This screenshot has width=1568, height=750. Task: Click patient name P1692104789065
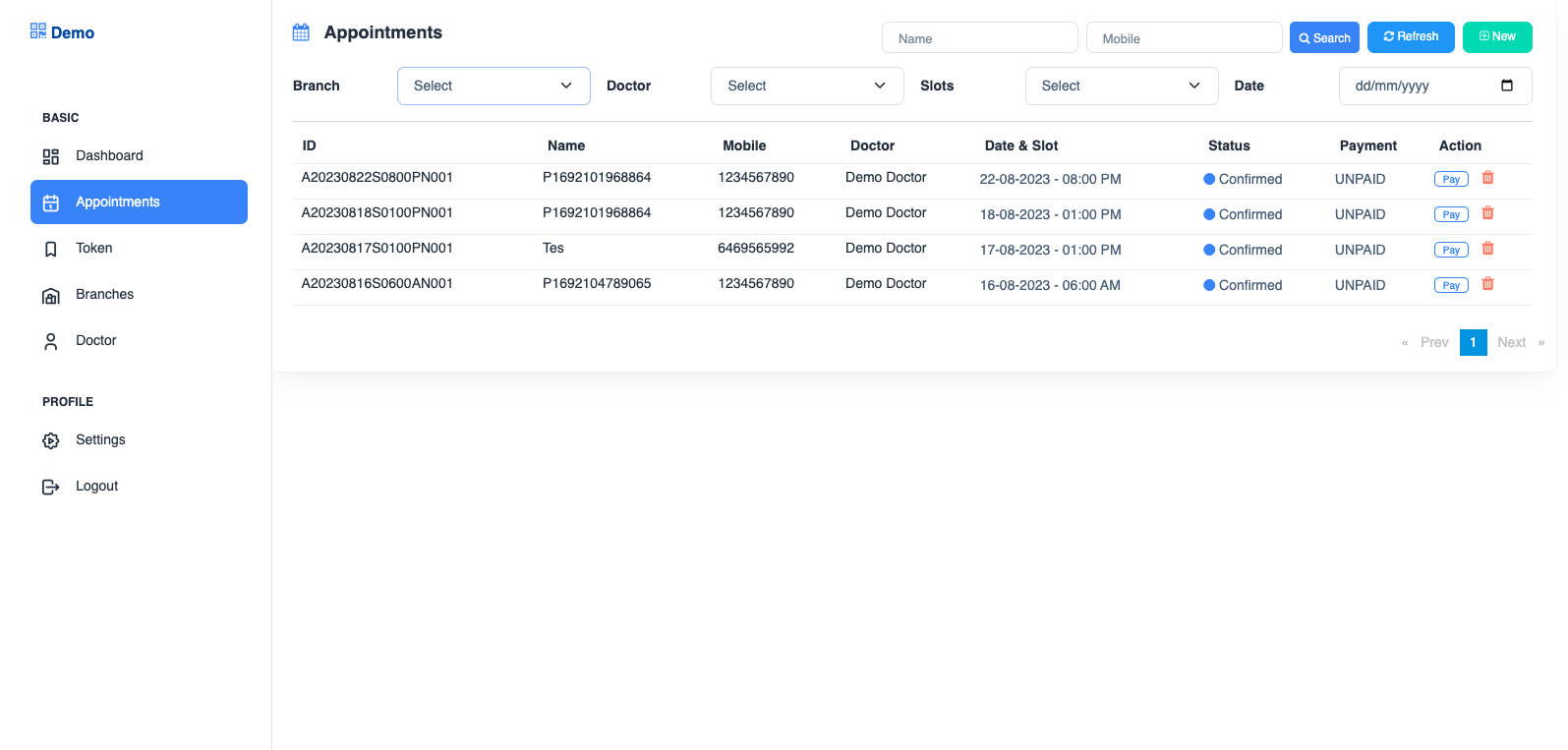point(597,283)
